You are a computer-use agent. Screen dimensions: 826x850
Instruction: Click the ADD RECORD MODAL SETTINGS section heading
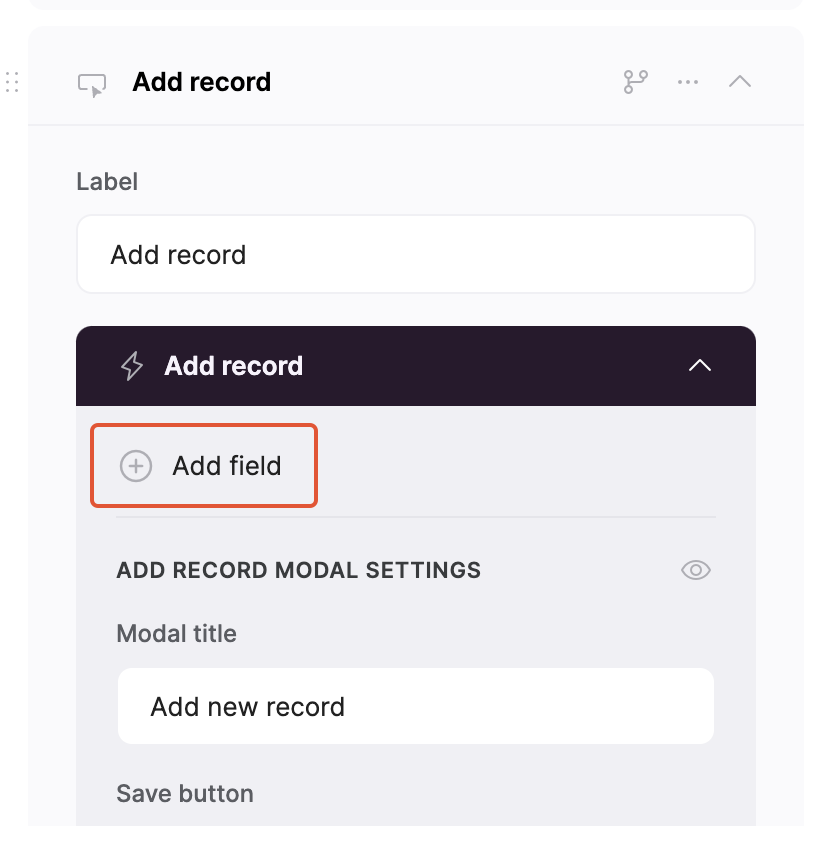tap(297, 569)
